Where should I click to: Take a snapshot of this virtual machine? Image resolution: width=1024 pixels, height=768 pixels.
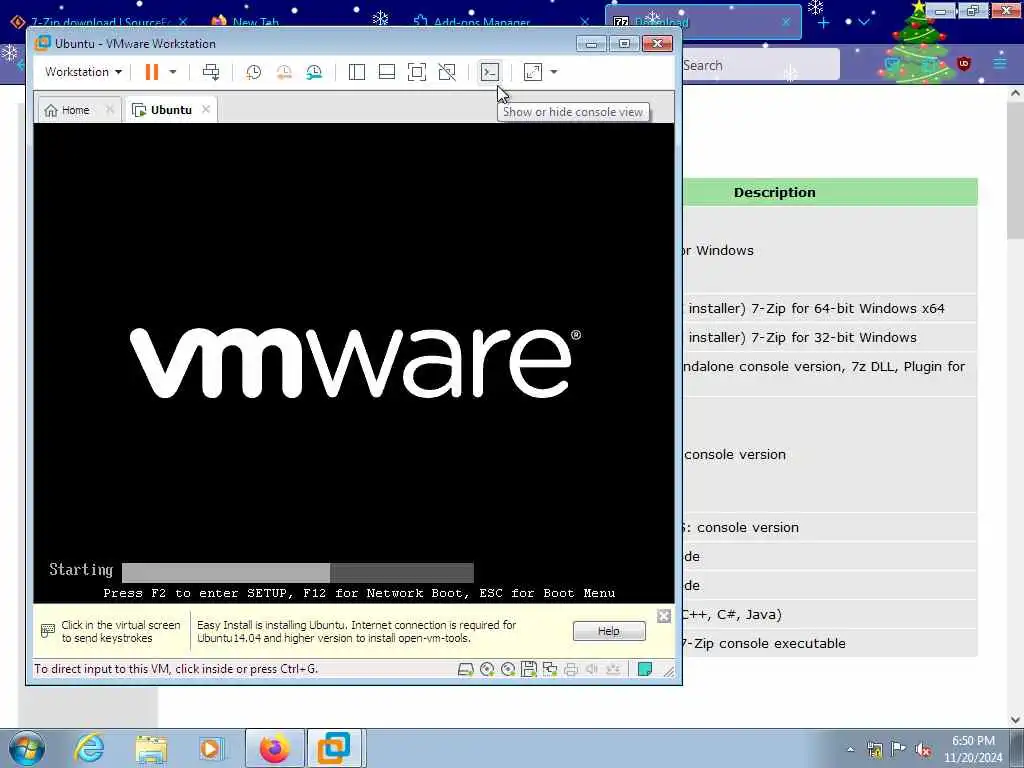pos(253,72)
